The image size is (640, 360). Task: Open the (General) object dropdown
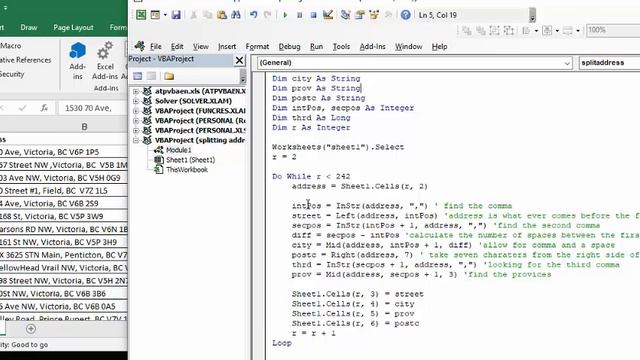(567, 63)
